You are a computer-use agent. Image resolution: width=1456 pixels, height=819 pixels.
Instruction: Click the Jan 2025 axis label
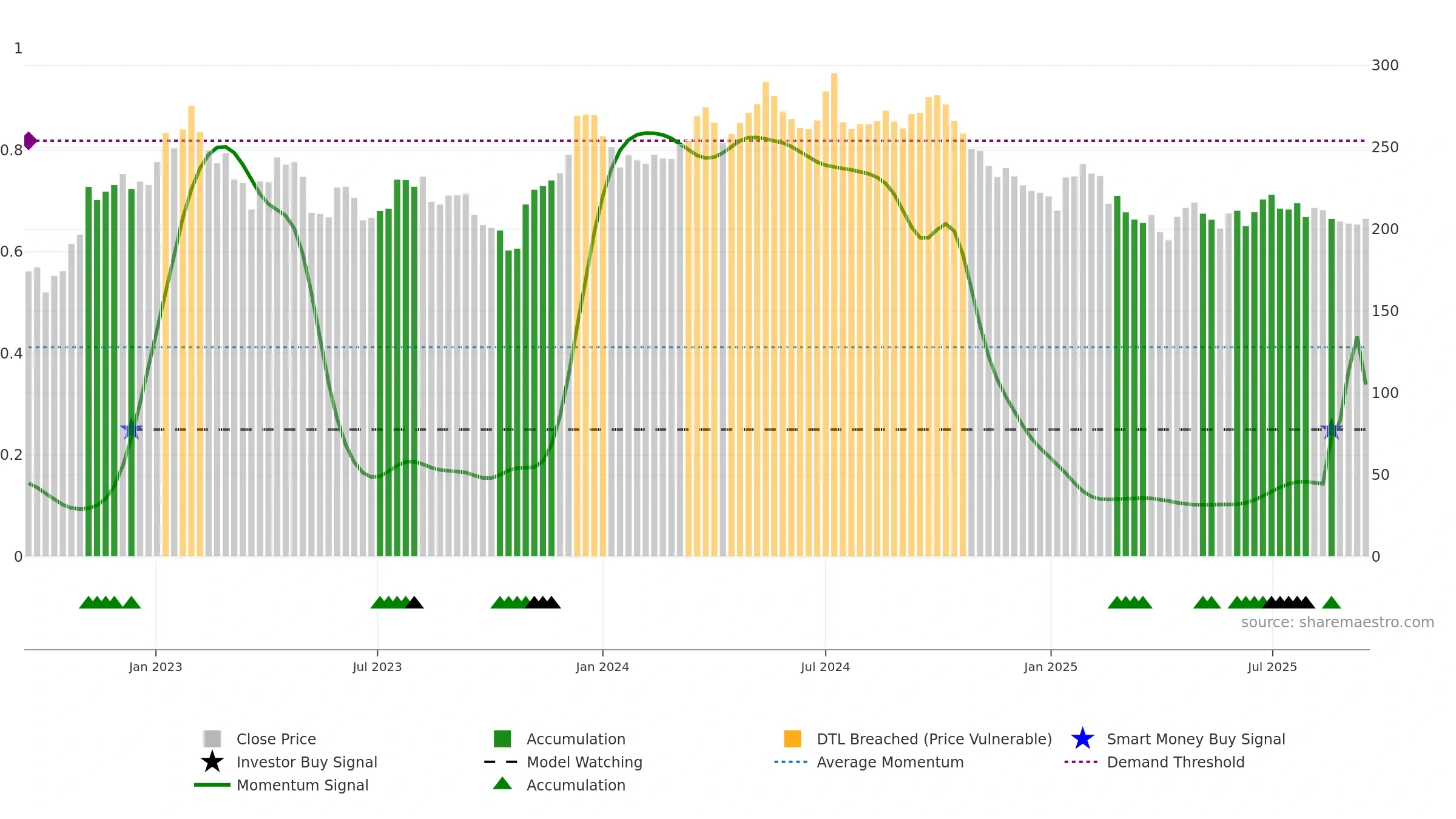pos(1051,667)
